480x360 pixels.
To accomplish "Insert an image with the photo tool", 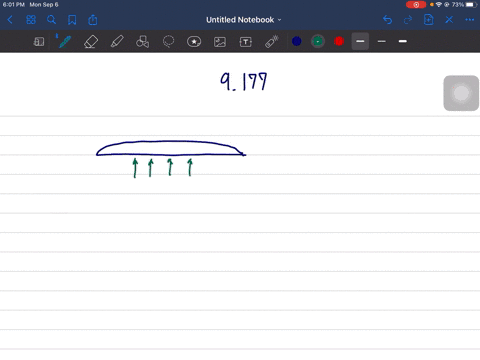I will pyautogui.click(x=220, y=42).
